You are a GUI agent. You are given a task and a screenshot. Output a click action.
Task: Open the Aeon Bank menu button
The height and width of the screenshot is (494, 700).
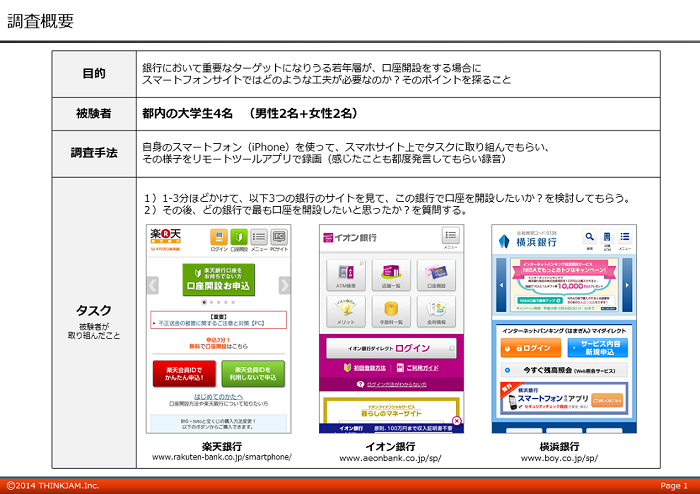450,237
